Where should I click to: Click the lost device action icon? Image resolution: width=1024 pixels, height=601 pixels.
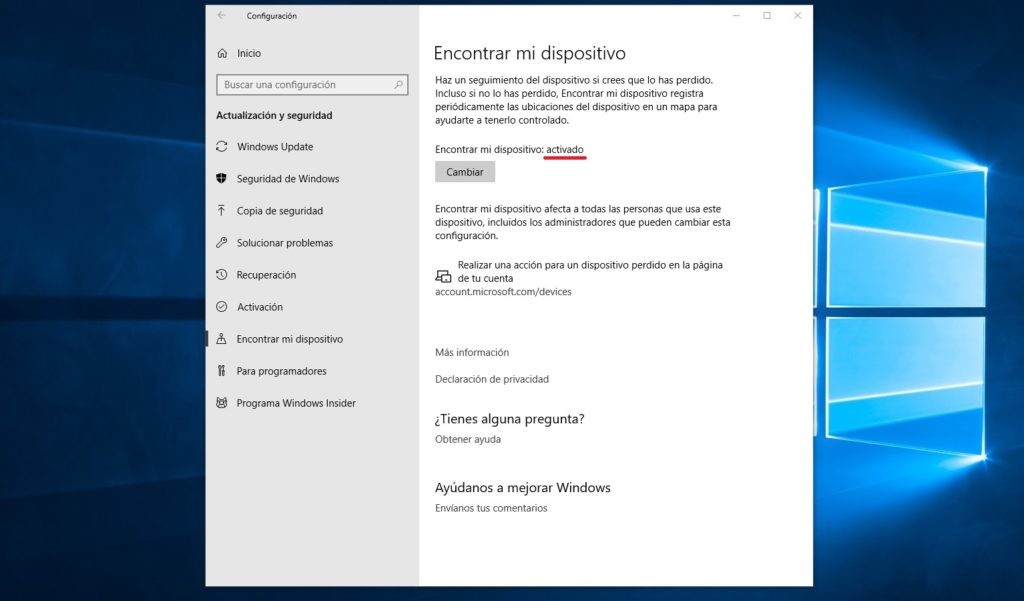(443, 276)
